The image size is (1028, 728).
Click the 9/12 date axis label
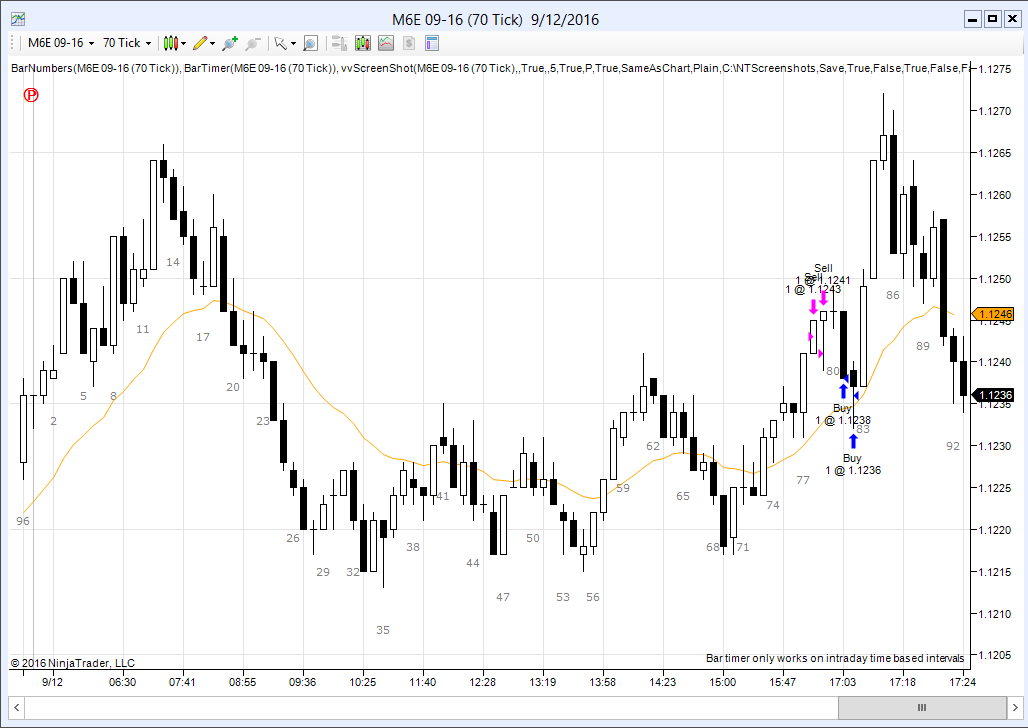(52, 682)
